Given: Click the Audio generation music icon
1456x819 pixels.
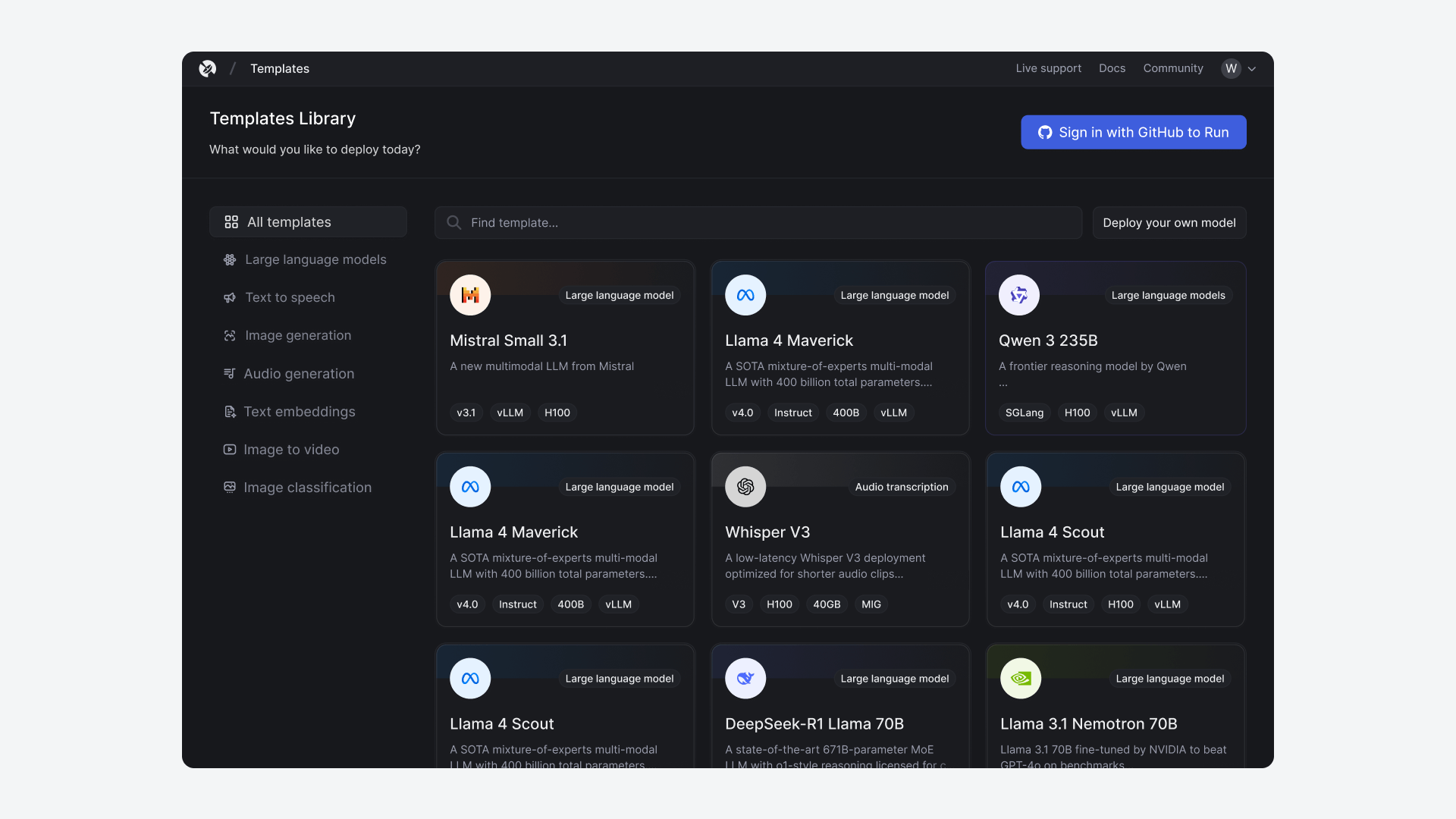Looking at the screenshot, I should pos(230,373).
